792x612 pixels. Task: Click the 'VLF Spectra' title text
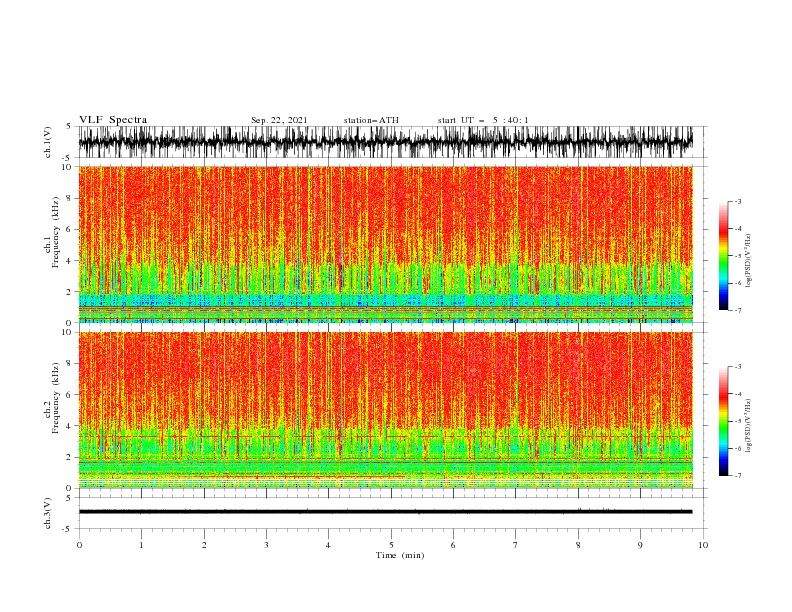coord(113,120)
